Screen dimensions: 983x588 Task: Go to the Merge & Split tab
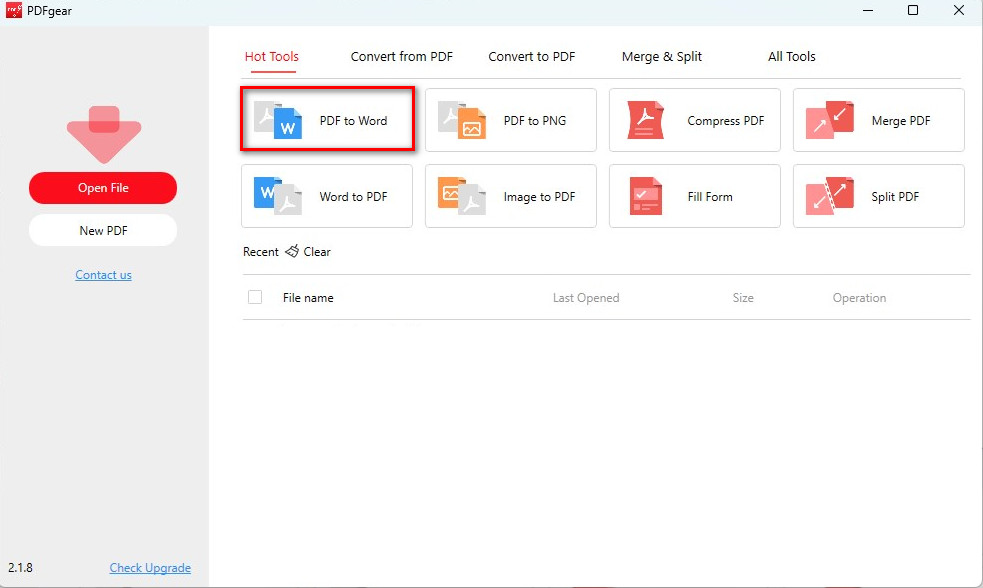coord(661,56)
